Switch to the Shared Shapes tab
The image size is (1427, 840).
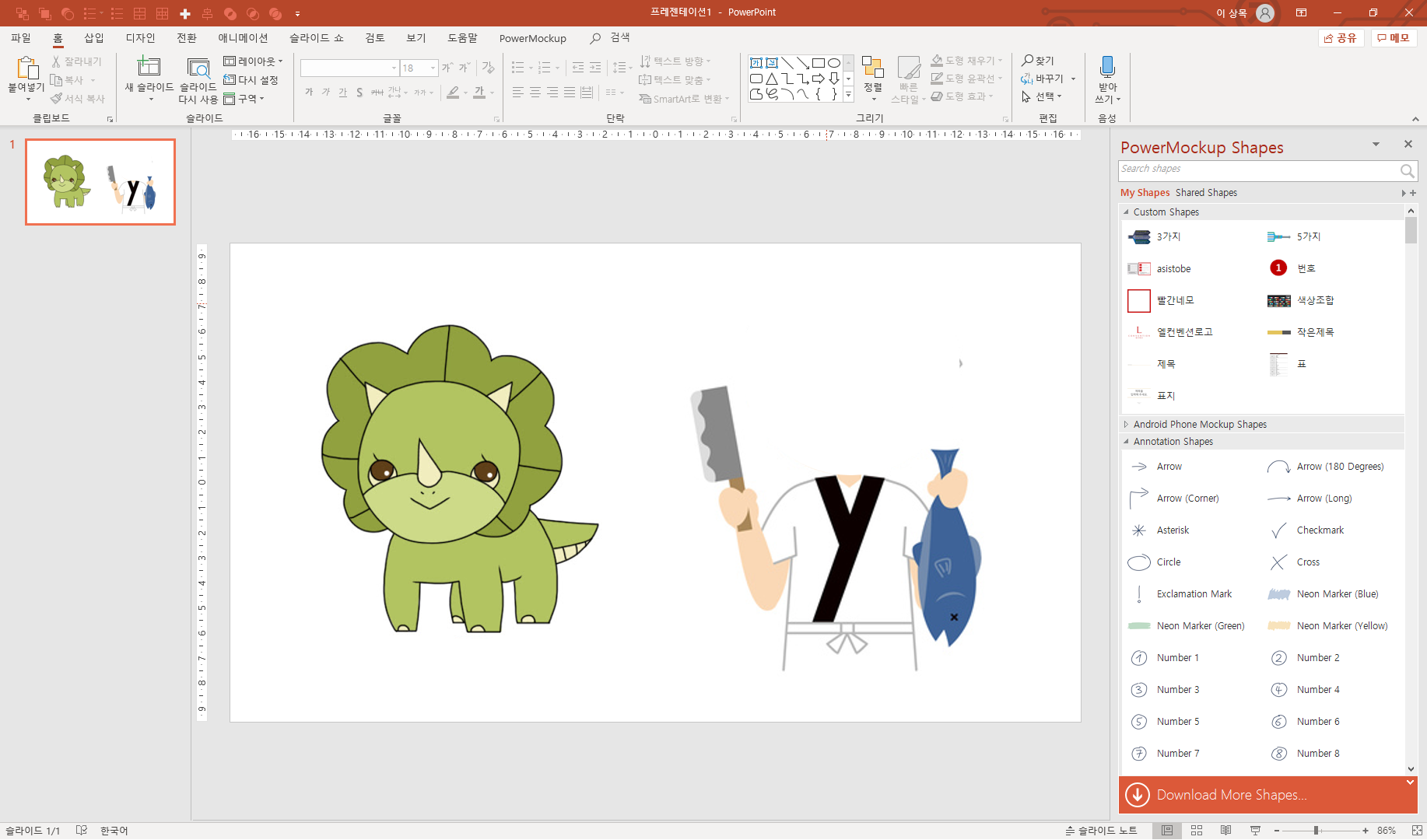(x=1206, y=192)
